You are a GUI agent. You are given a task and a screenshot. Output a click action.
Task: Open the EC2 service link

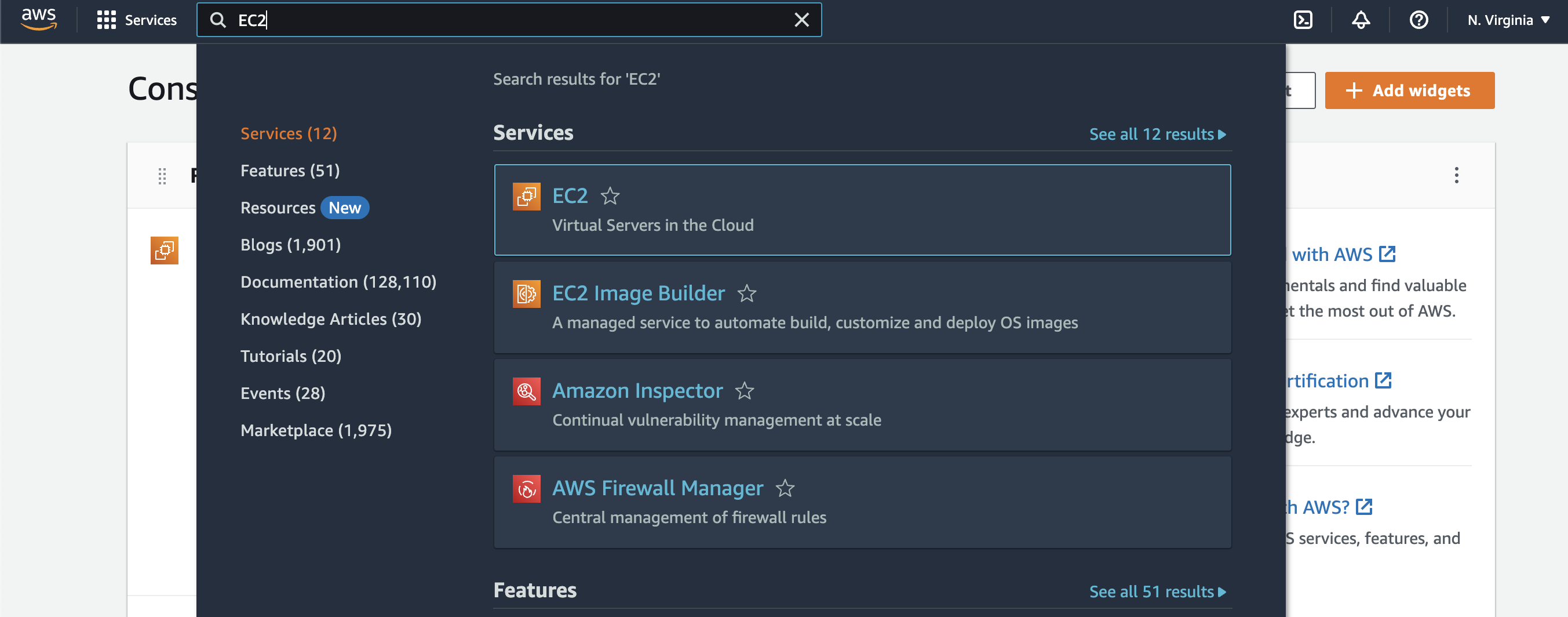(570, 195)
